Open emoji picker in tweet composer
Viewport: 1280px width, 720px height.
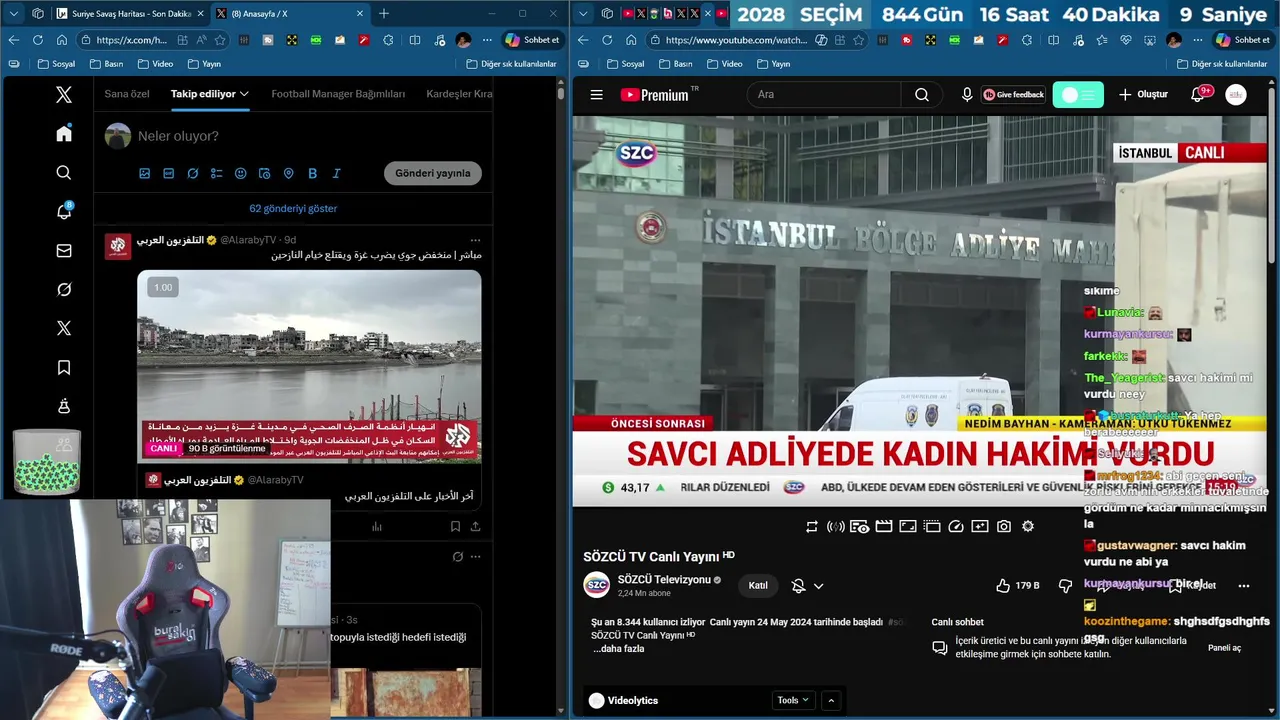[x=240, y=173]
